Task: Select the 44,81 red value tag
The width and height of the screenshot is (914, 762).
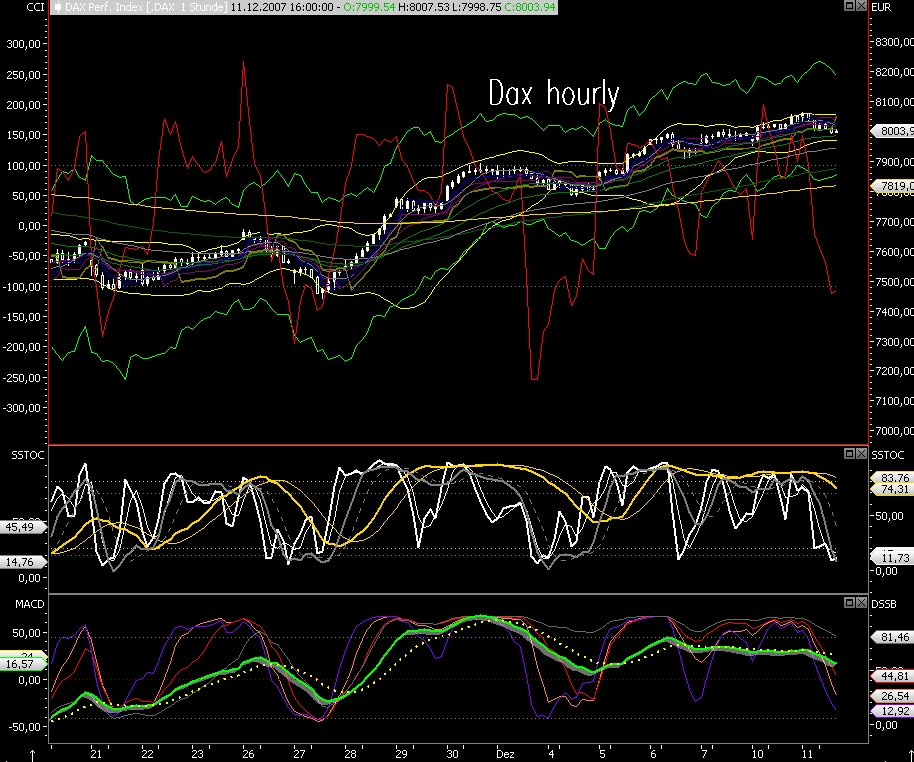Action: (892, 676)
